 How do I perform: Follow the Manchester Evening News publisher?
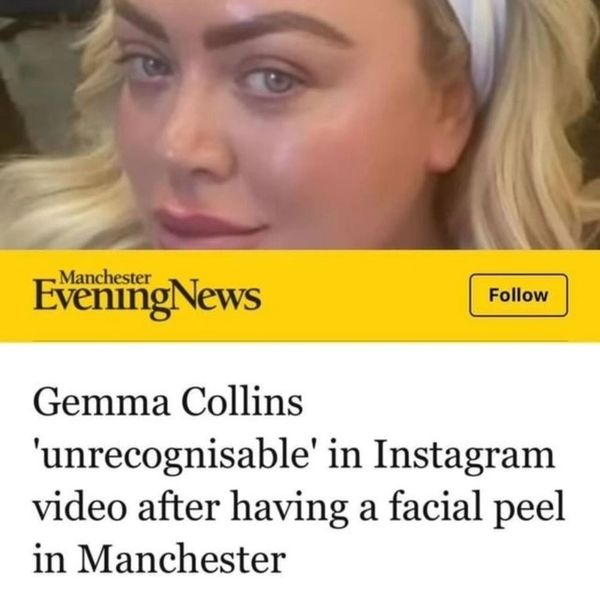click(x=518, y=295)
